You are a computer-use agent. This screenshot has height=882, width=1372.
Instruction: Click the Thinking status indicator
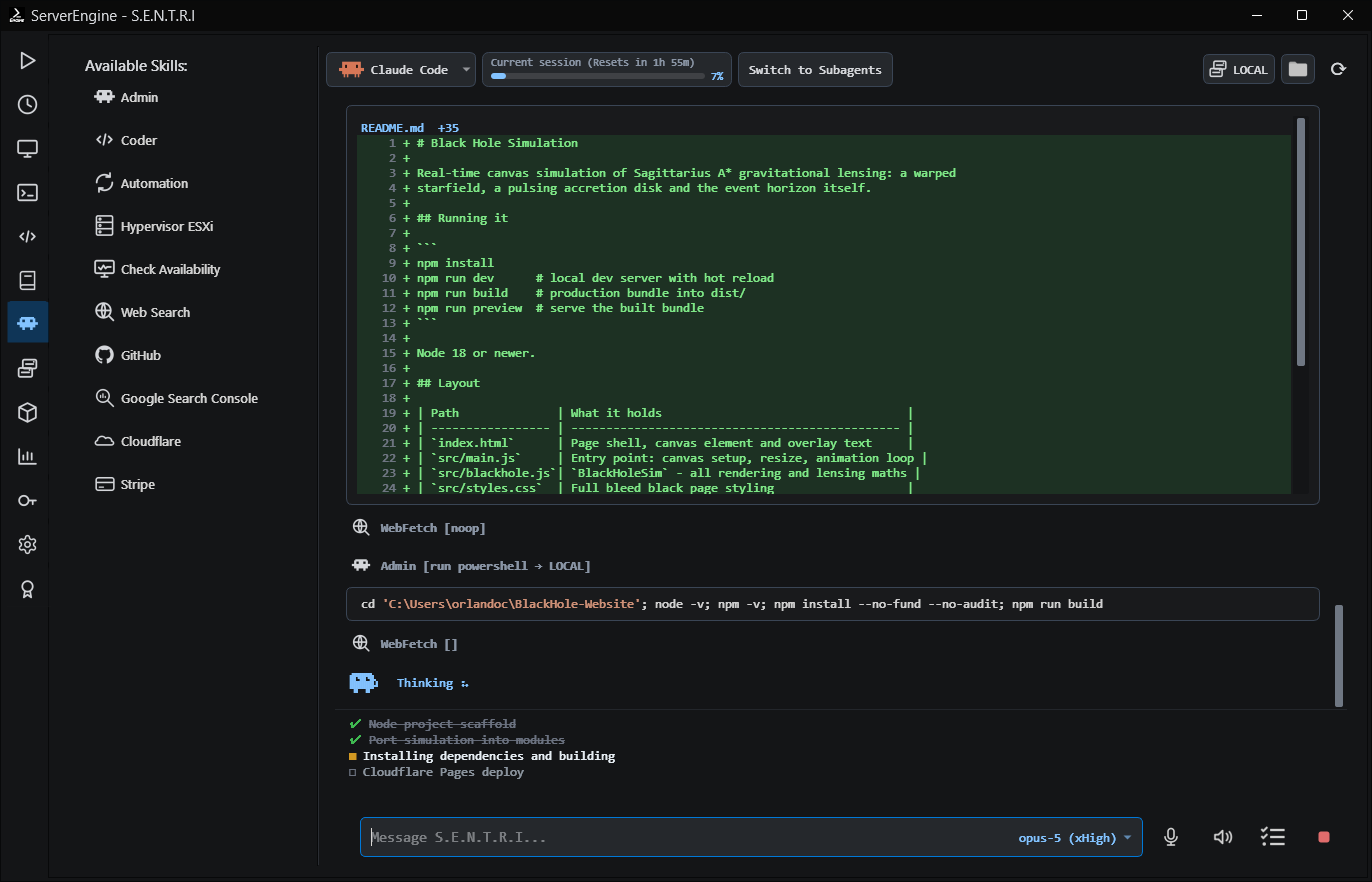408,683
